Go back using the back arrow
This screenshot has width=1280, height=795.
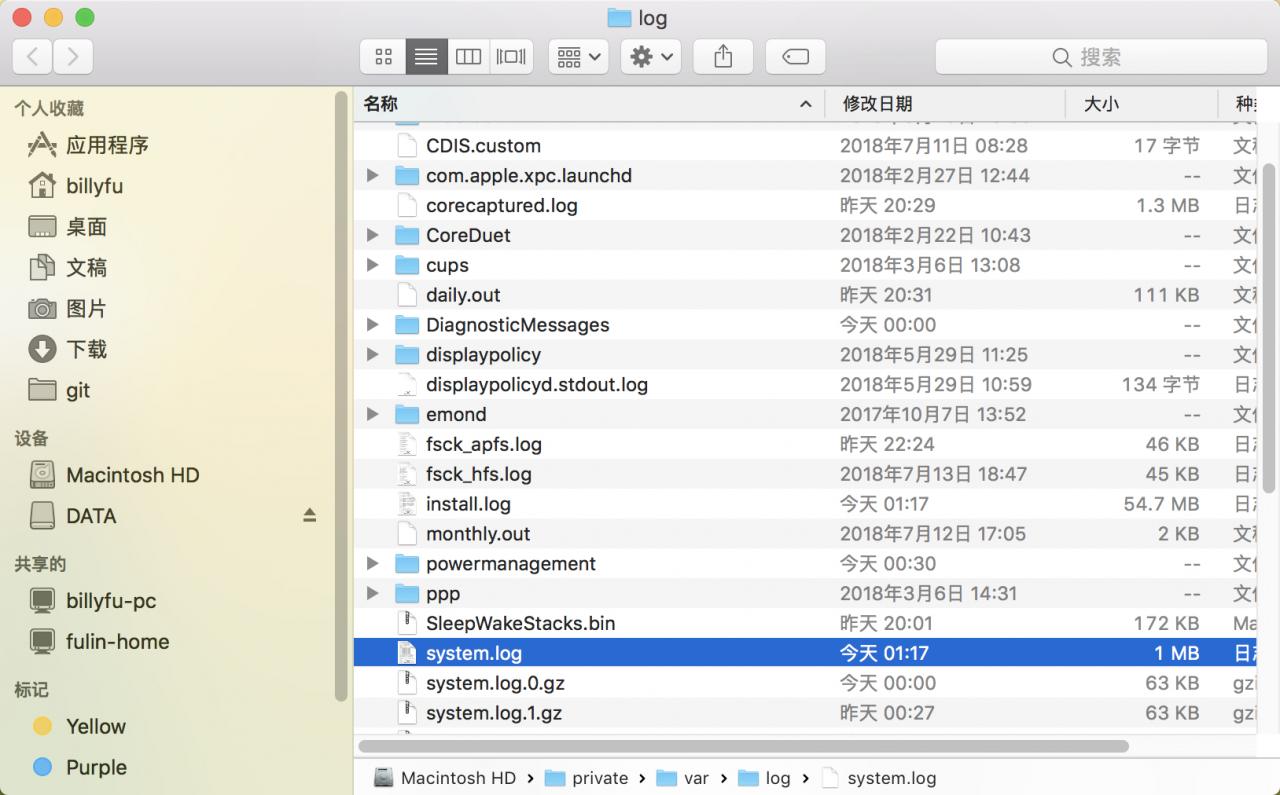(x=31, y=56)
